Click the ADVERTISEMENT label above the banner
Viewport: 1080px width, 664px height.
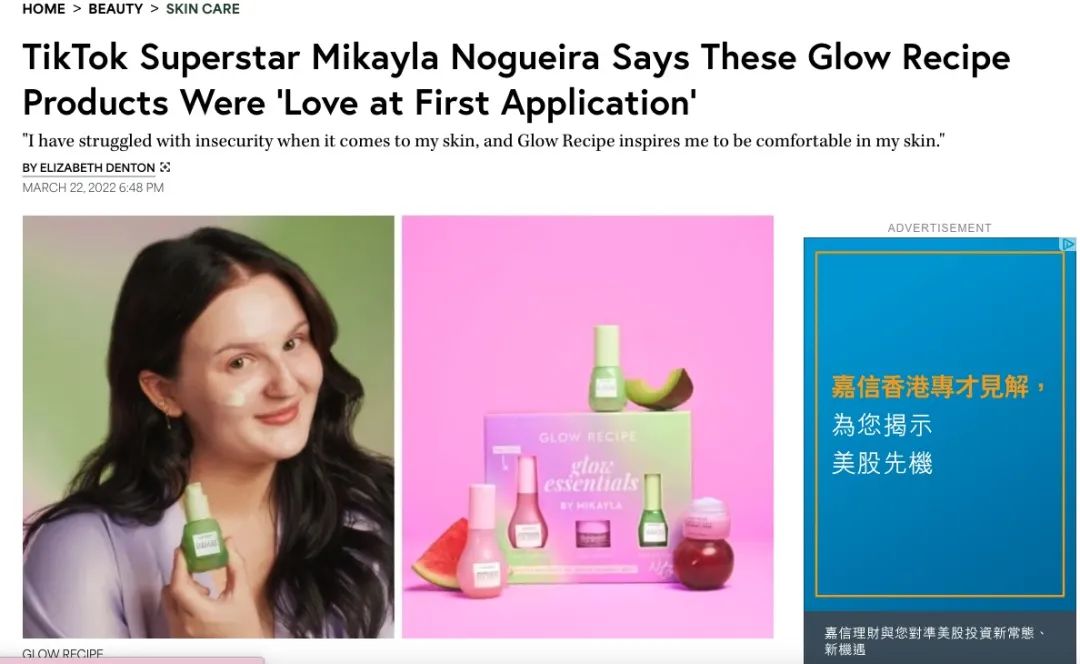pyautogui.click(x=939, y=228)
